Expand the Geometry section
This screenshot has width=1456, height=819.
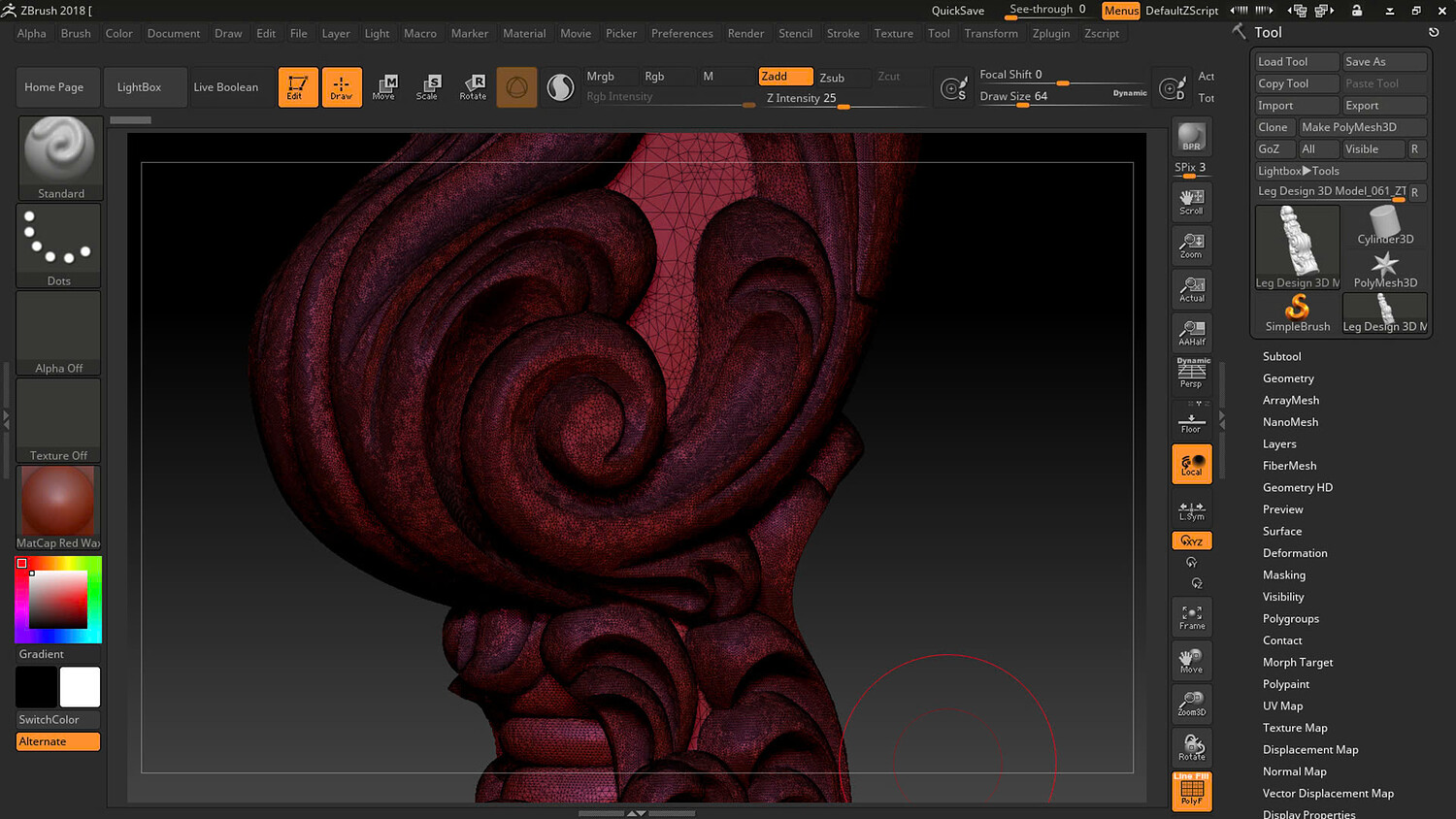tap(1288, 378)
